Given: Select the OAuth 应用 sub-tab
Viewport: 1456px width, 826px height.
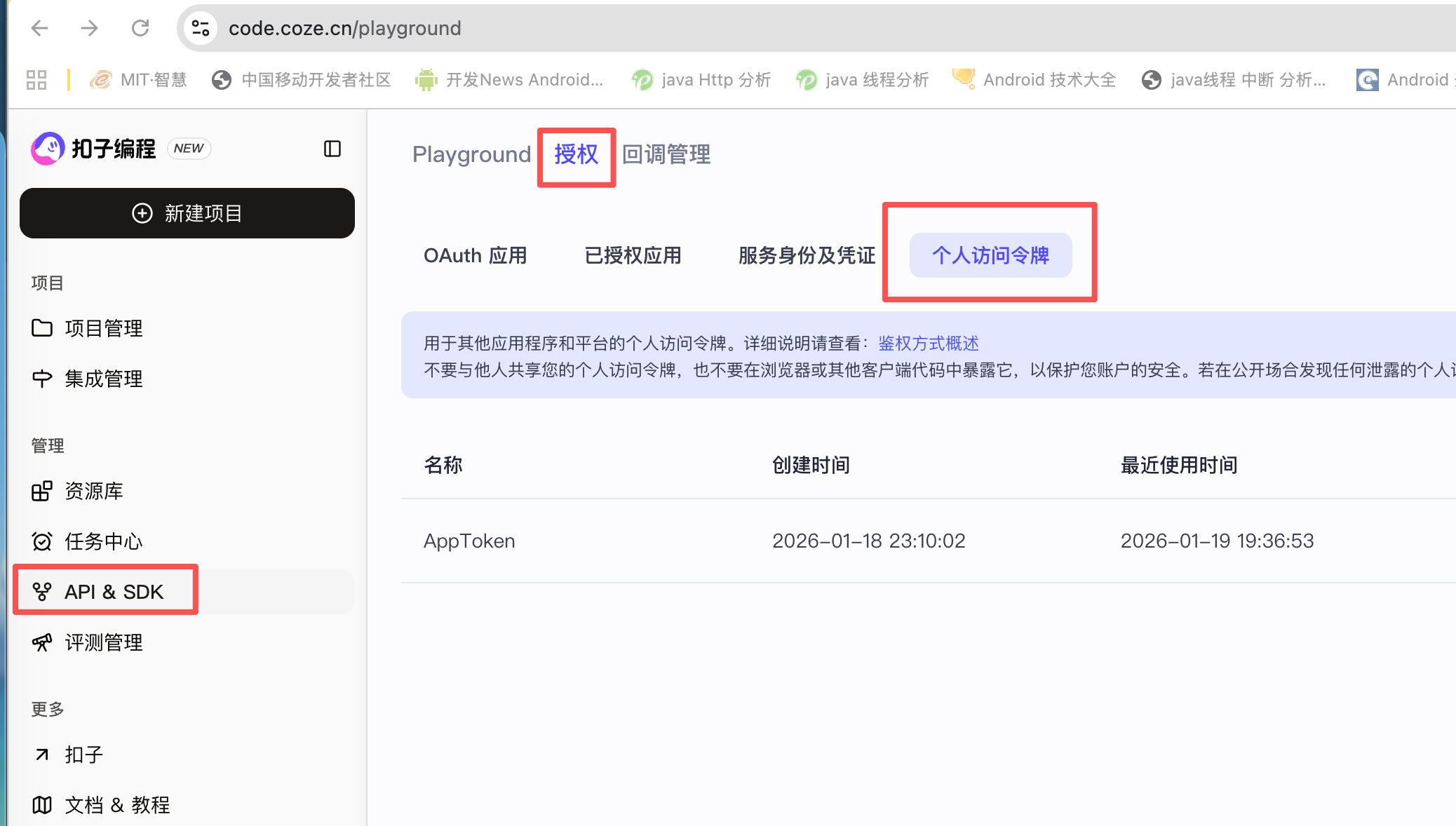Looking at the screenshot, I should 476,255.
